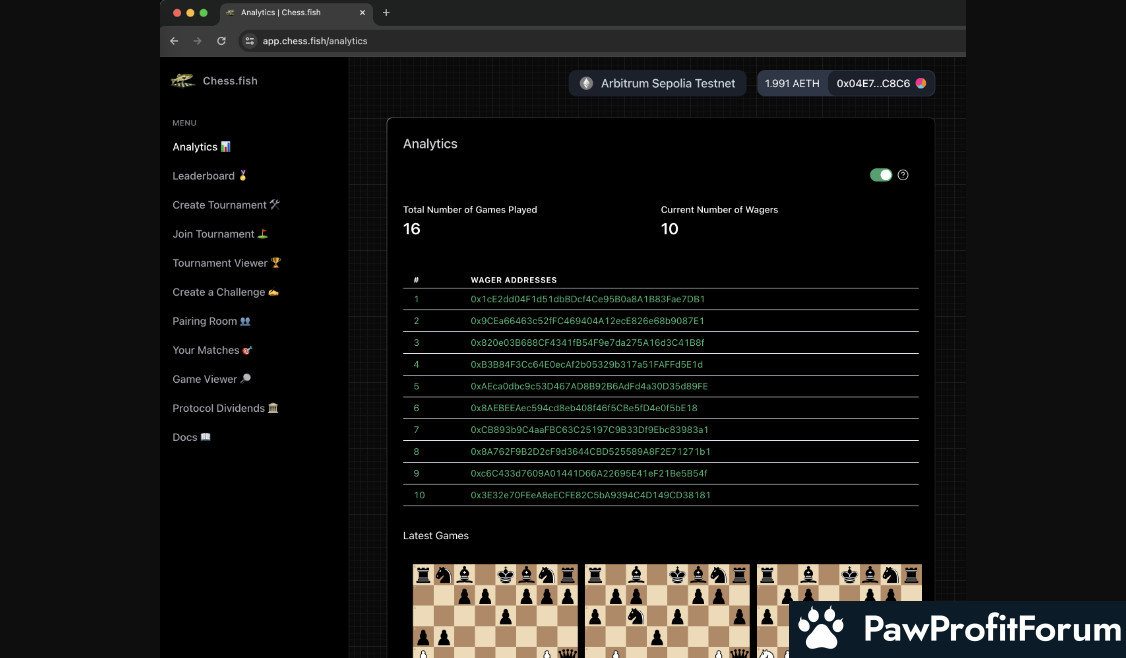Open first wager address 0x1cE2dd04
The width and height of the screenshot is (1126, 658).
[x=587, y=299]
